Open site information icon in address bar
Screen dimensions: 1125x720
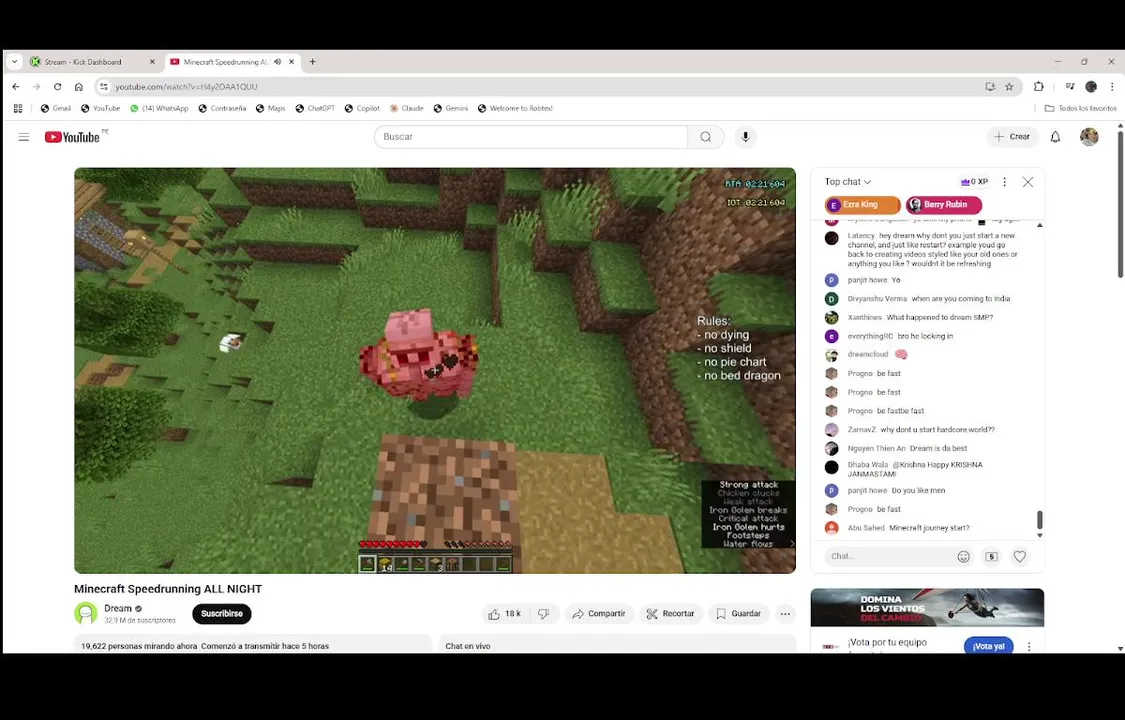(103, 87)
